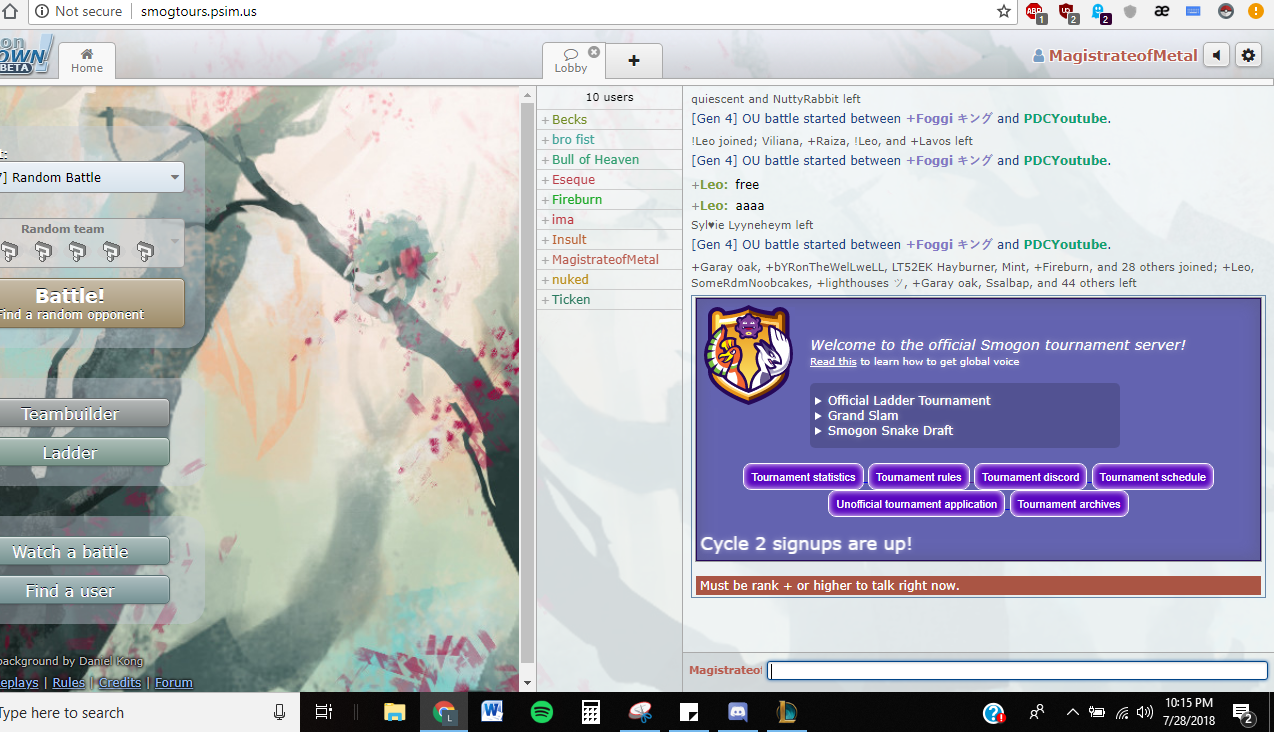Image resolution: width=1274 pixels, height=732 pixels.
Task: Open Calculator from the taskbar
Action: (x=590, y=712)
